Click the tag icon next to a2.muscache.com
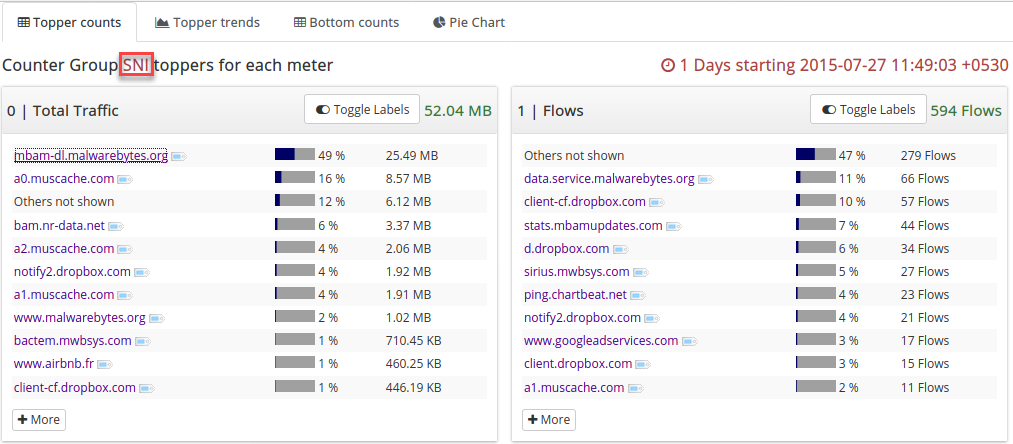Viewport: 1013px width, 444px height. pyautogui.click(x=125, y=249)
